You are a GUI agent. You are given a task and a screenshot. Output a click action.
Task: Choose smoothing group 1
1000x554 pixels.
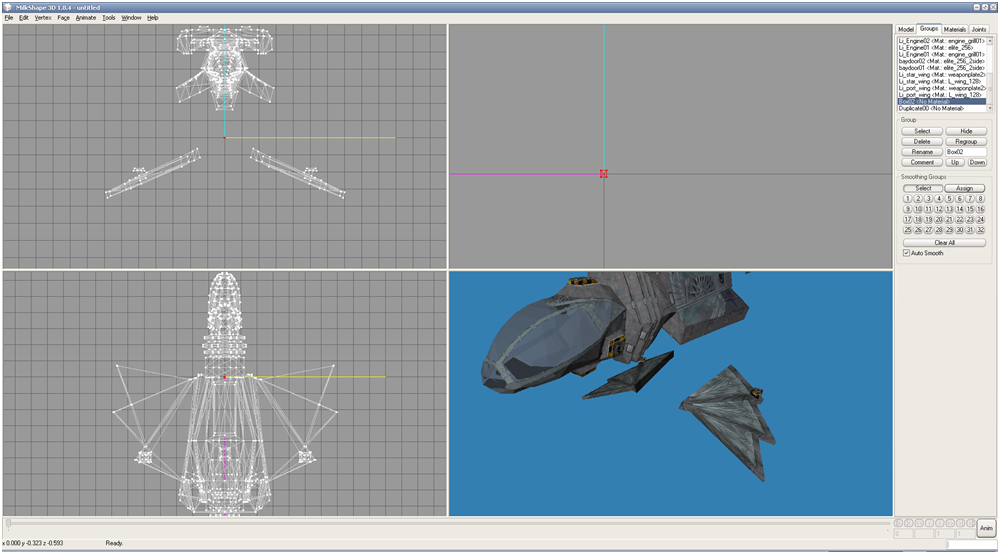[x=908, y=199]
